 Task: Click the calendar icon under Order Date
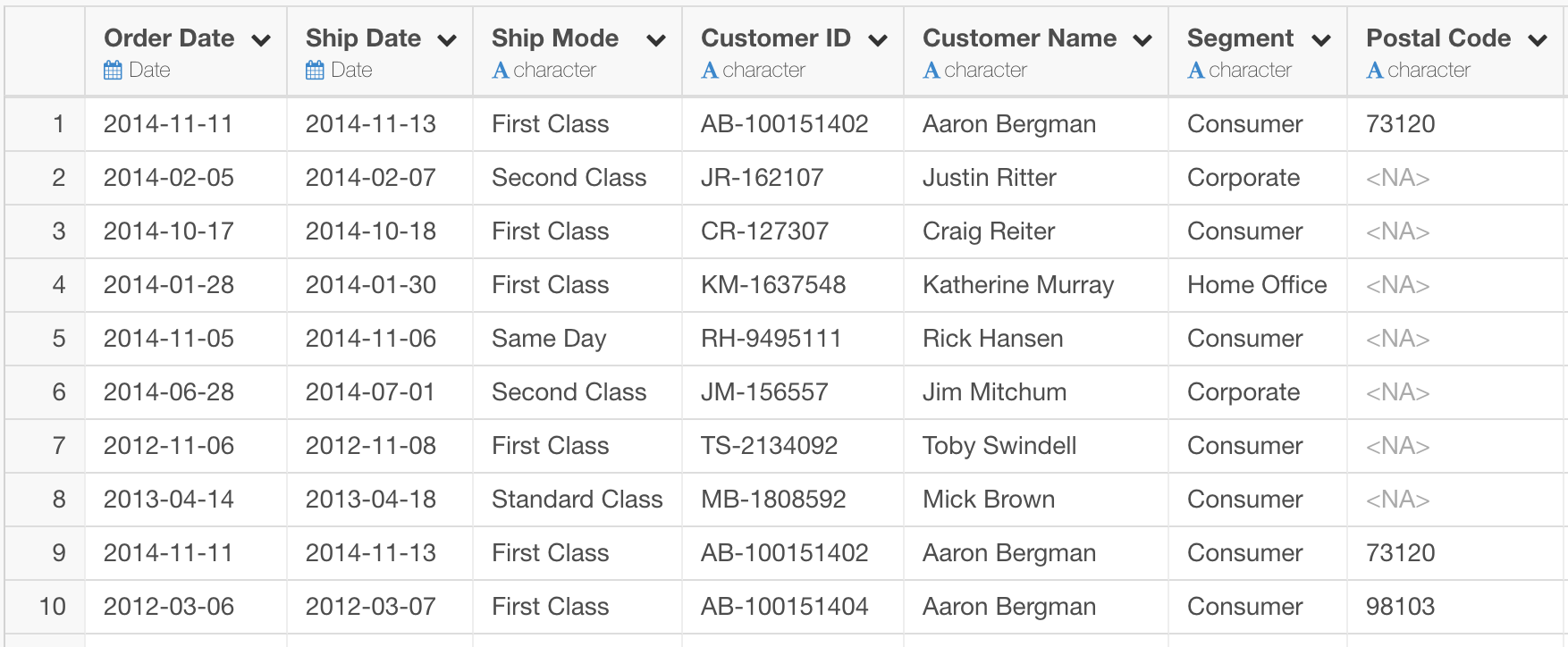[x=113, y=71]
